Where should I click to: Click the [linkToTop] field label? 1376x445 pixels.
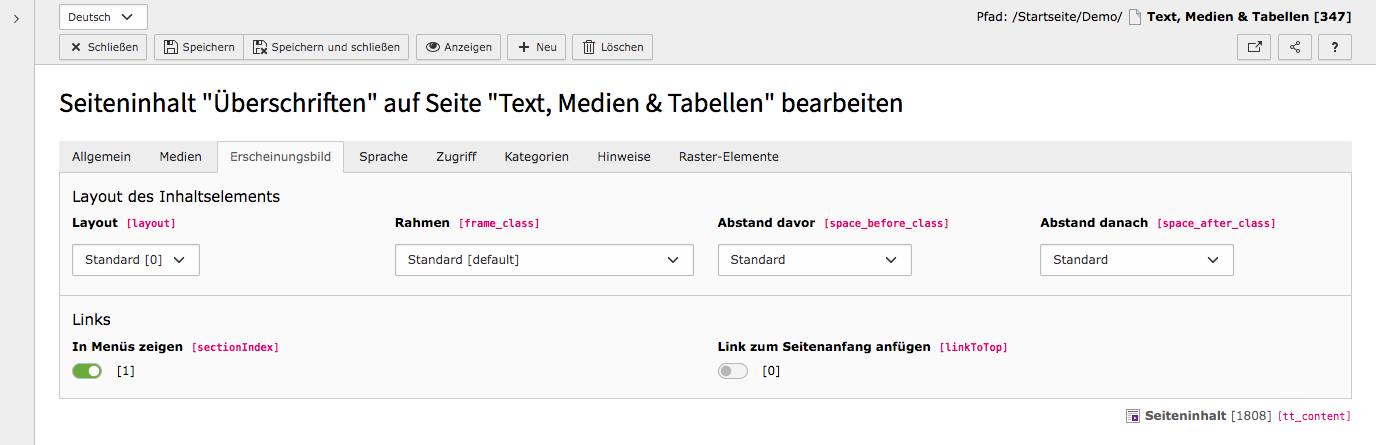973,347
